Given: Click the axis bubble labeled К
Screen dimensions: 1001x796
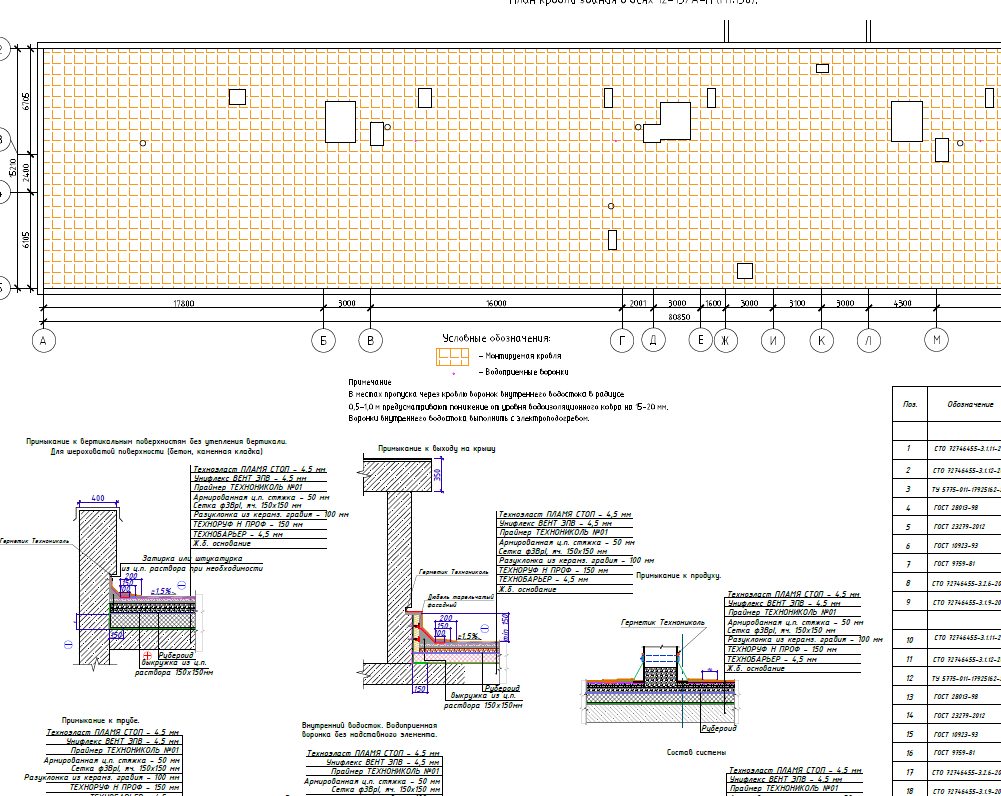Looking at the screenshot, I should [x=821, y=342].
